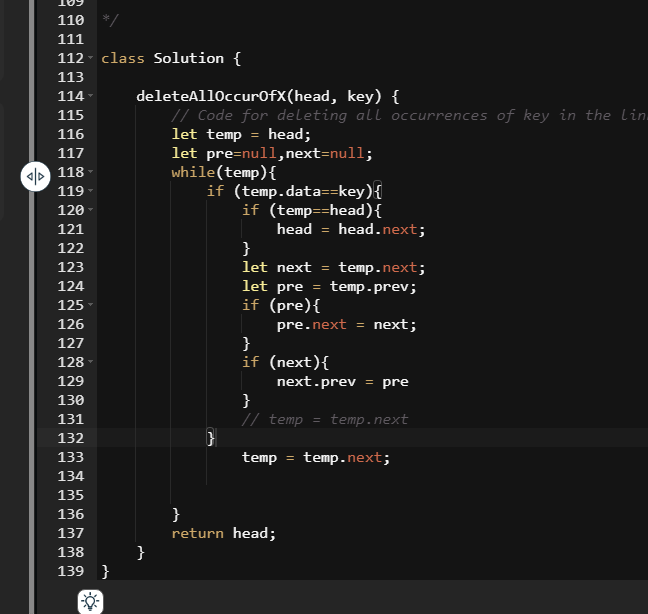
Task: Click on 'next.prev = pre' statement
Action: pos(343,381)
